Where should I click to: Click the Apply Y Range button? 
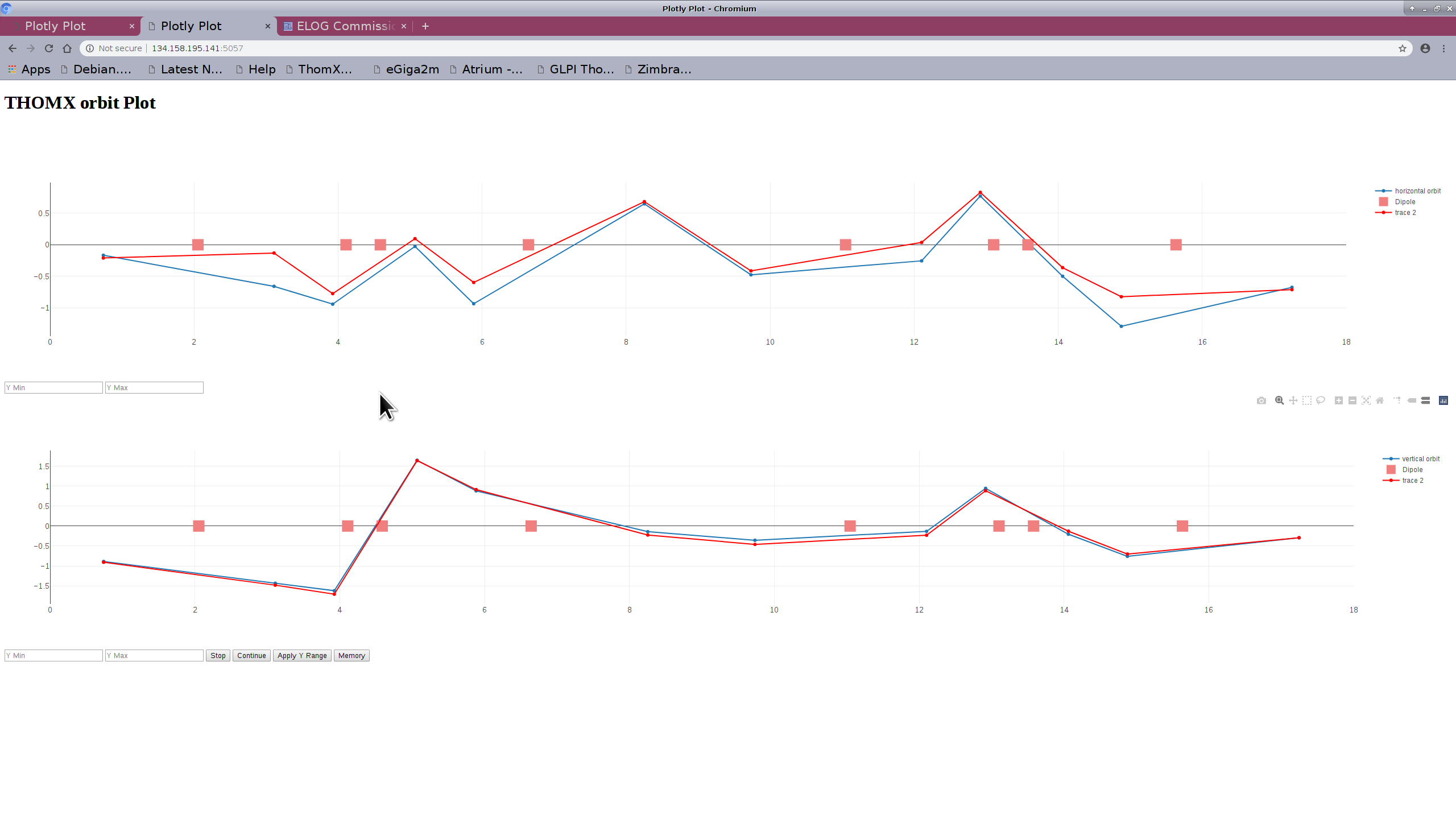pos(302,656)
